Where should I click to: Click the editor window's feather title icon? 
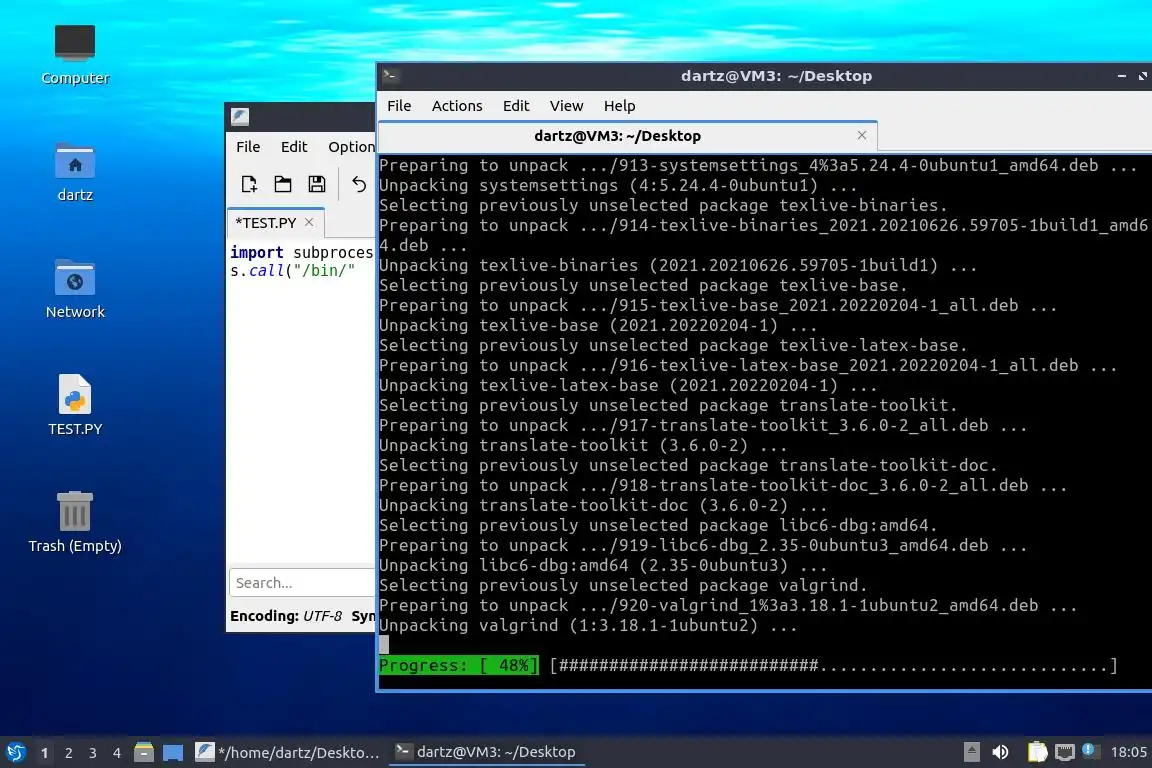point(240,116)
